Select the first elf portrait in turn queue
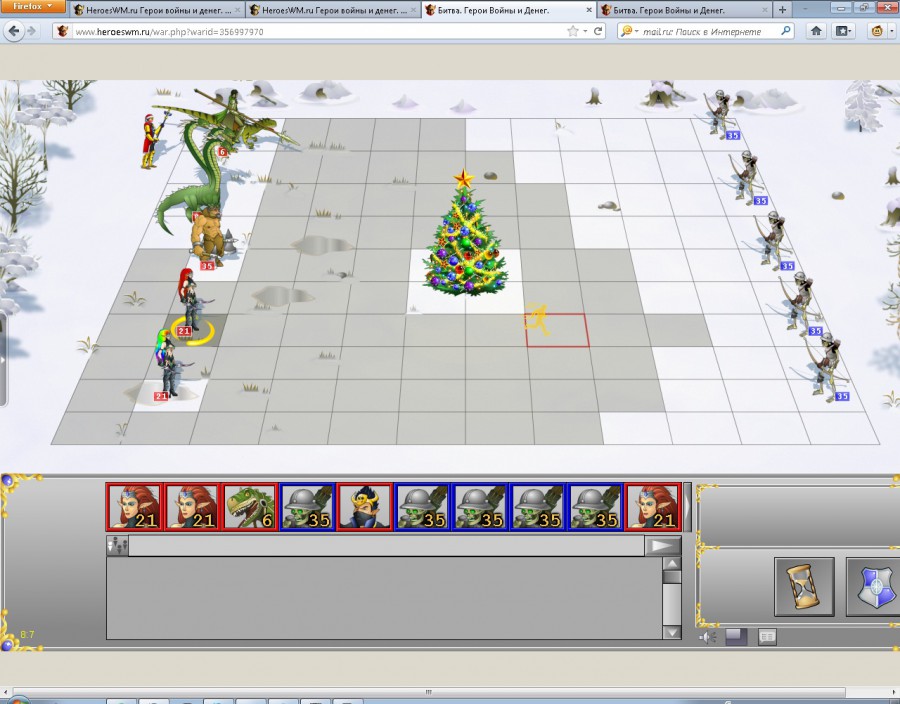 click(135, 507)
